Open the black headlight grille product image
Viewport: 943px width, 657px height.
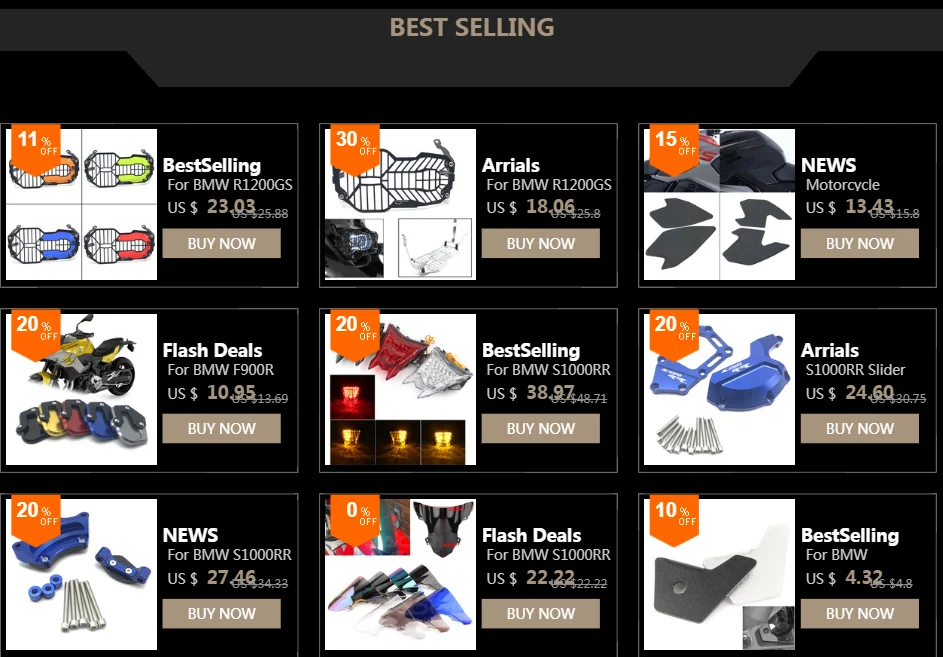click(x=401, y=205)
